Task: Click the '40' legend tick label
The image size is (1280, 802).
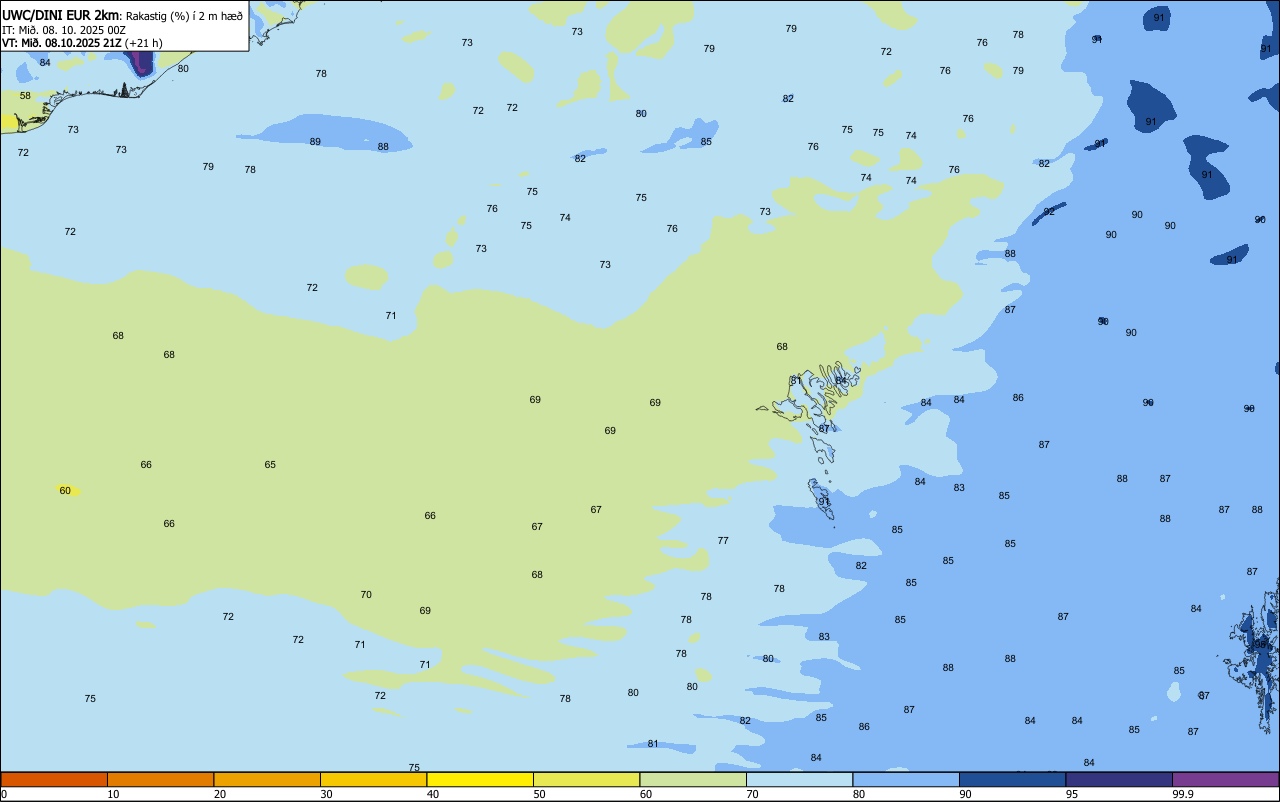Action: 433,794
